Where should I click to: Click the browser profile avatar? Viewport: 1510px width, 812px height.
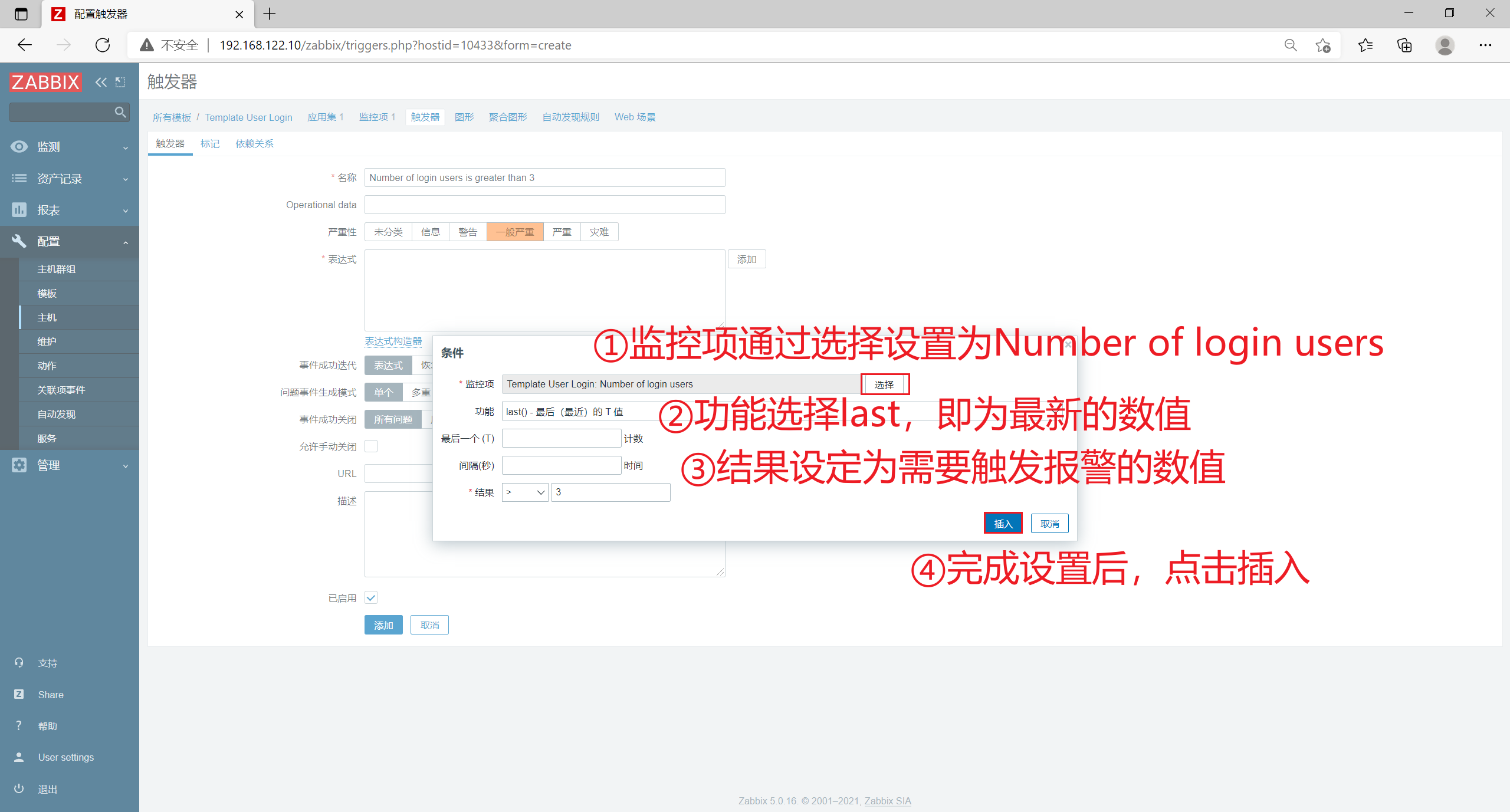pyautogui.click(x=1445, y=45)
